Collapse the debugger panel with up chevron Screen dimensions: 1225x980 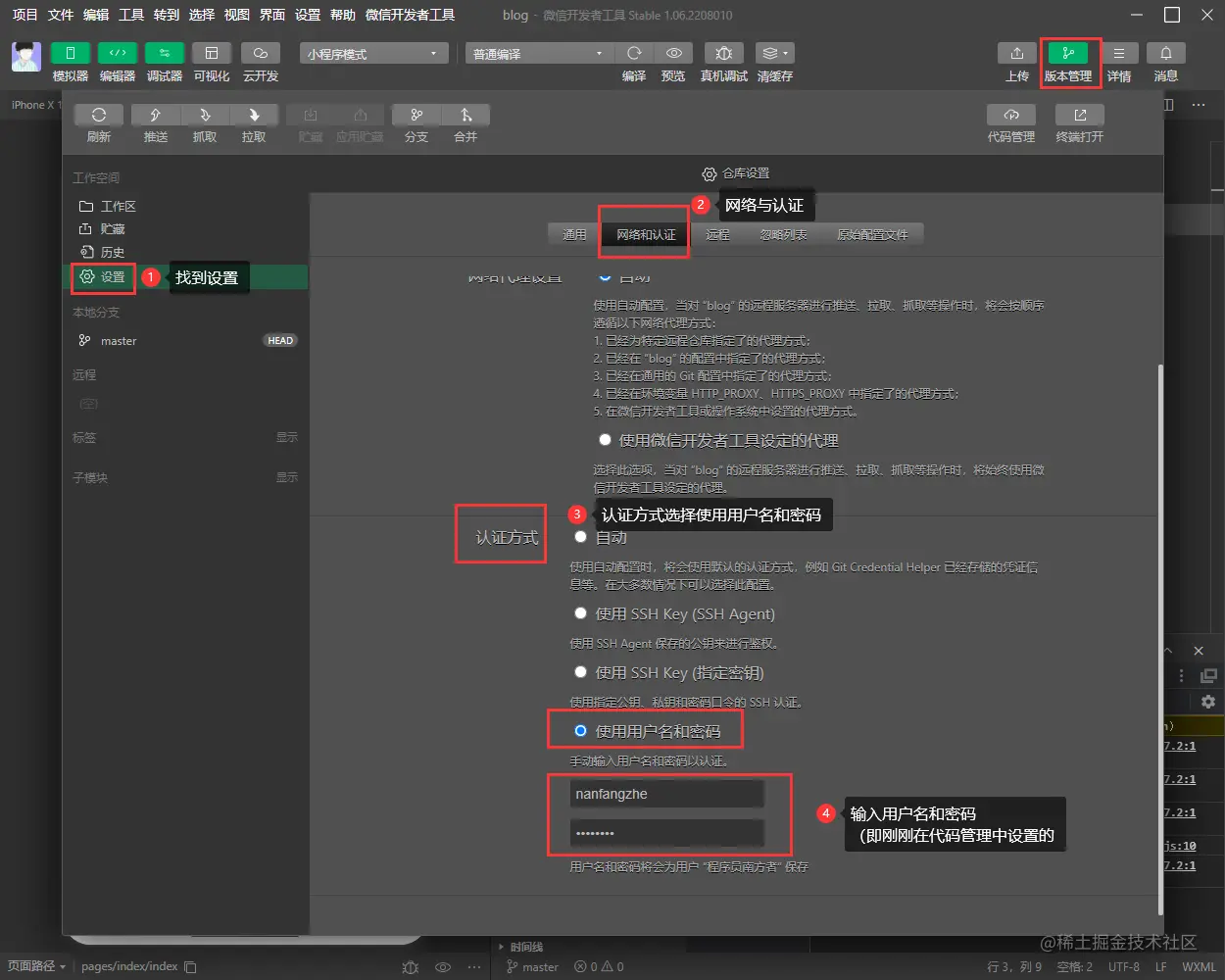click(1168, 650)
